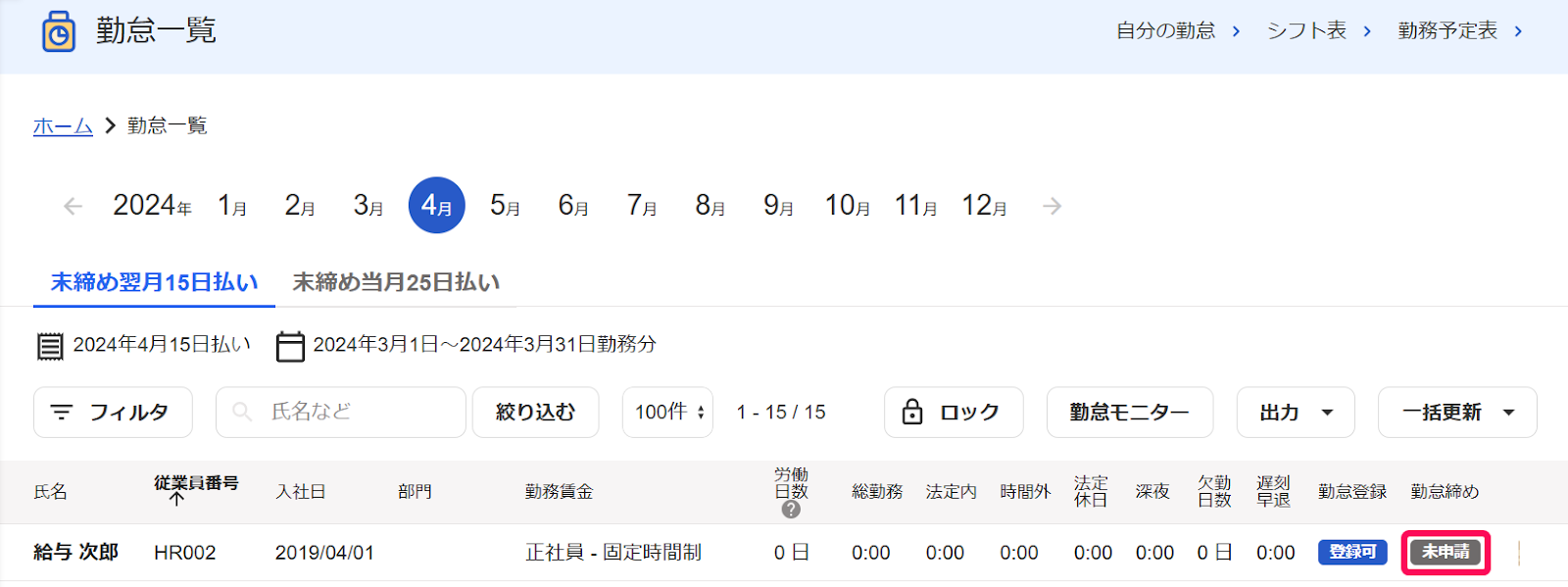This screenshot has width=1568, height=587.
Task: Sort by 従業員番号 column header
Action: tap(196, 490)
